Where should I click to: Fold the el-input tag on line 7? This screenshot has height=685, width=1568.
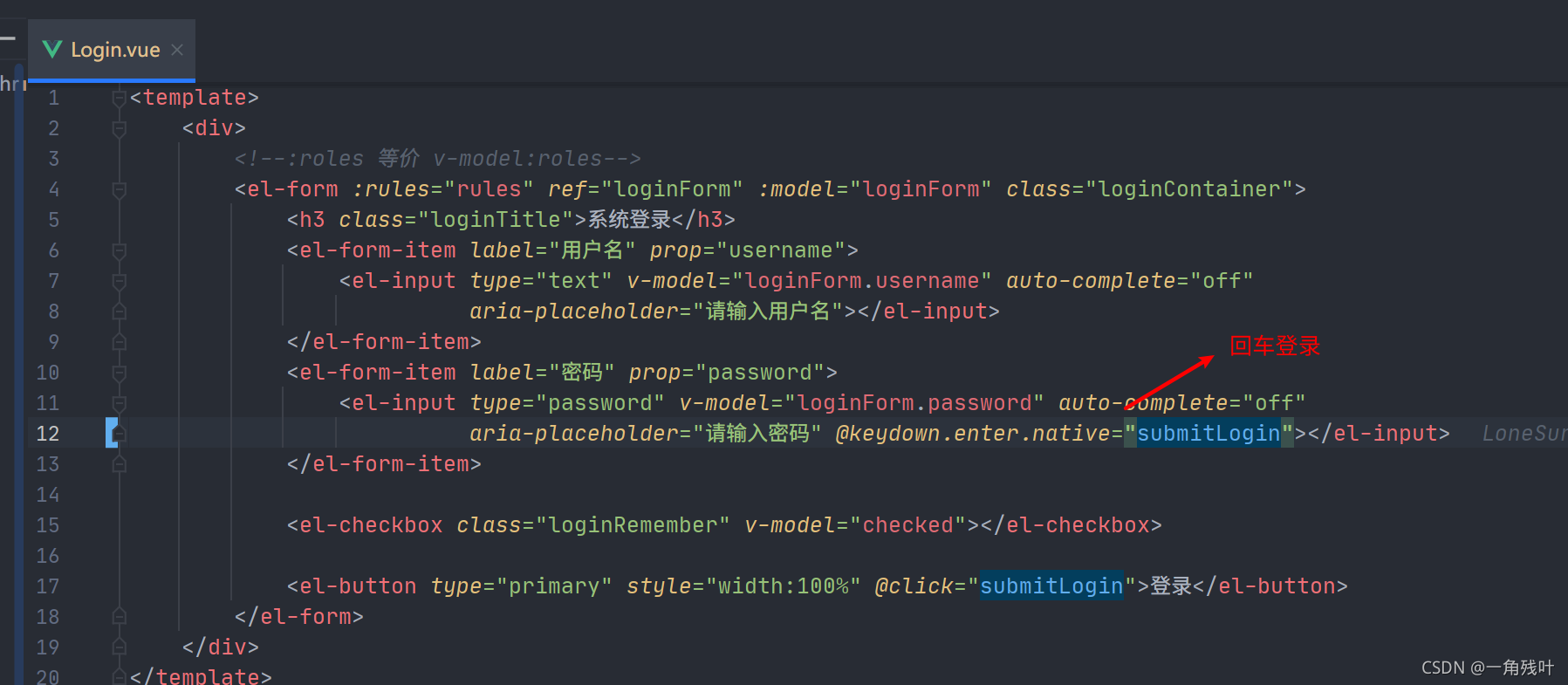coord(120,281)
